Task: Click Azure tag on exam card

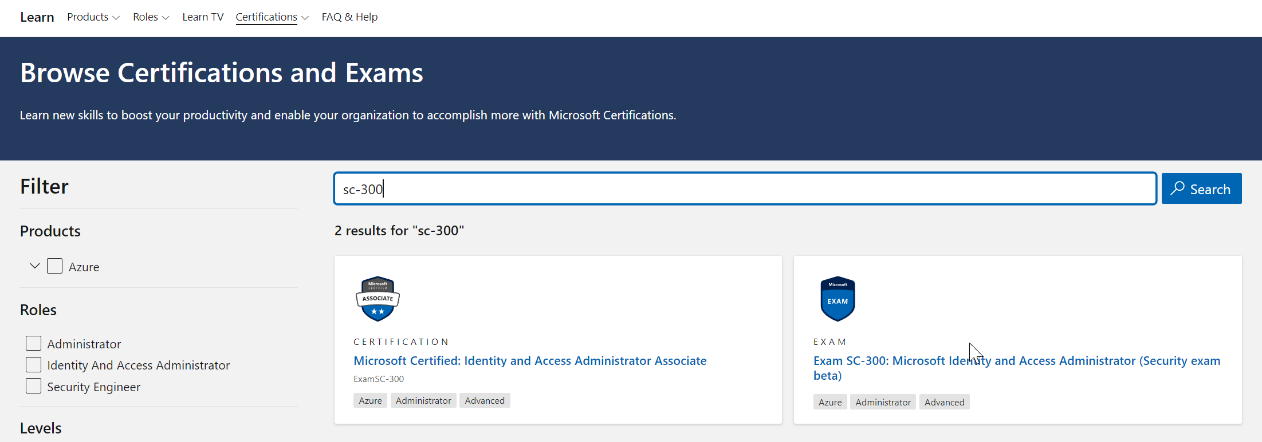Action: [830, 402]
